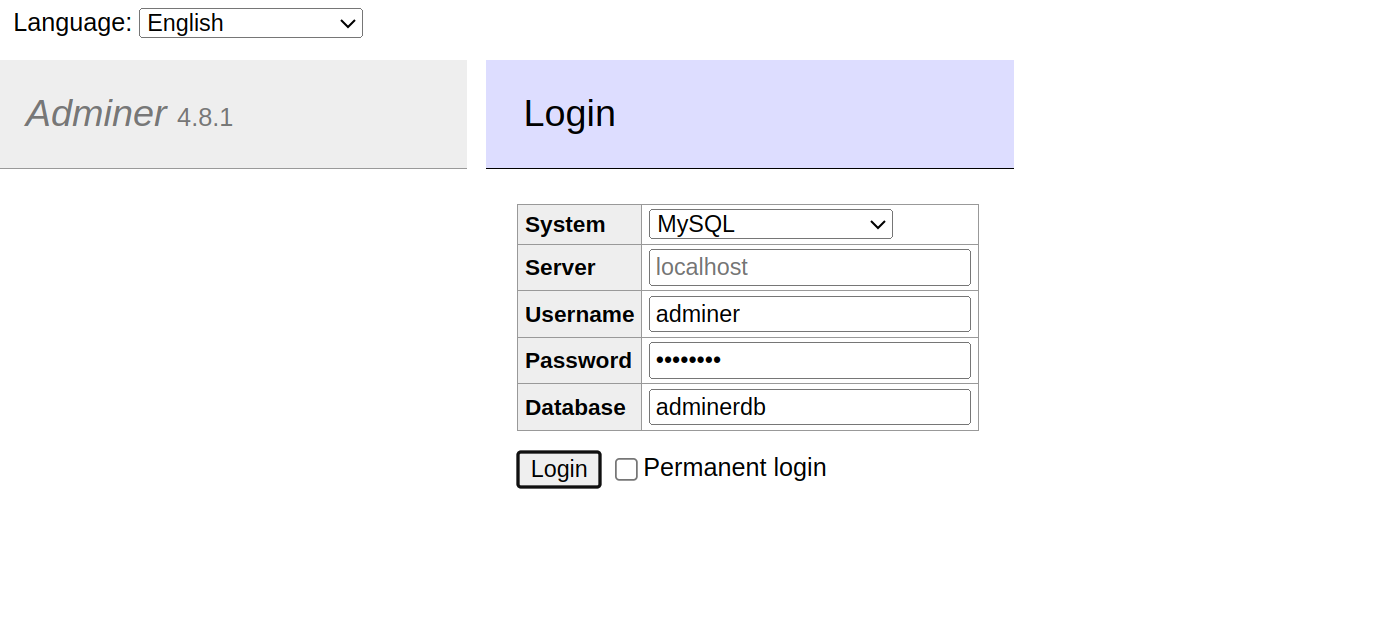Click the 4.8.1 version number
The height and width of the screenshot is (643, 1388).
click(205, 118)
